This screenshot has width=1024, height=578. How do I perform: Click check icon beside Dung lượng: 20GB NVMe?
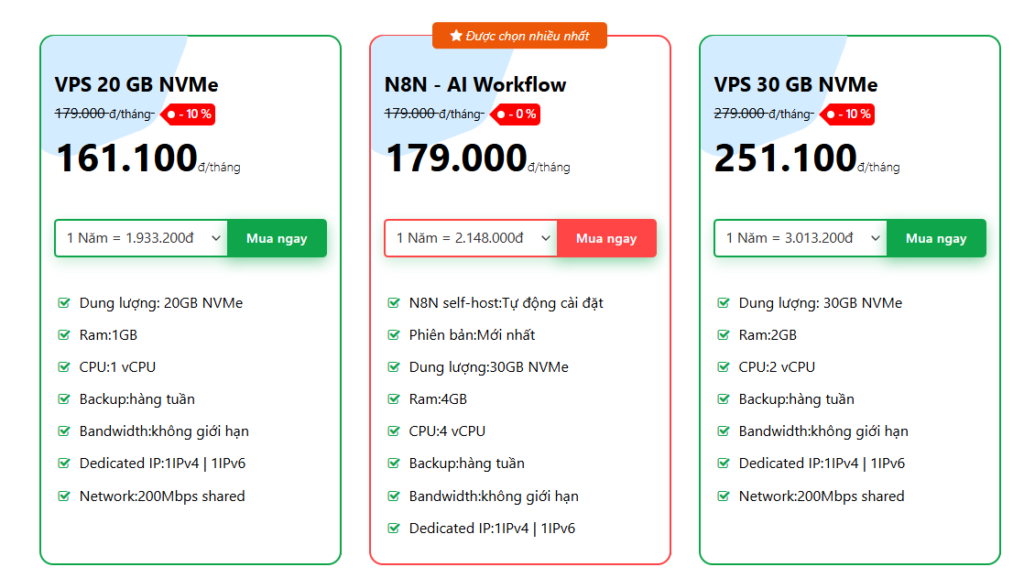[x=64, y=302]
